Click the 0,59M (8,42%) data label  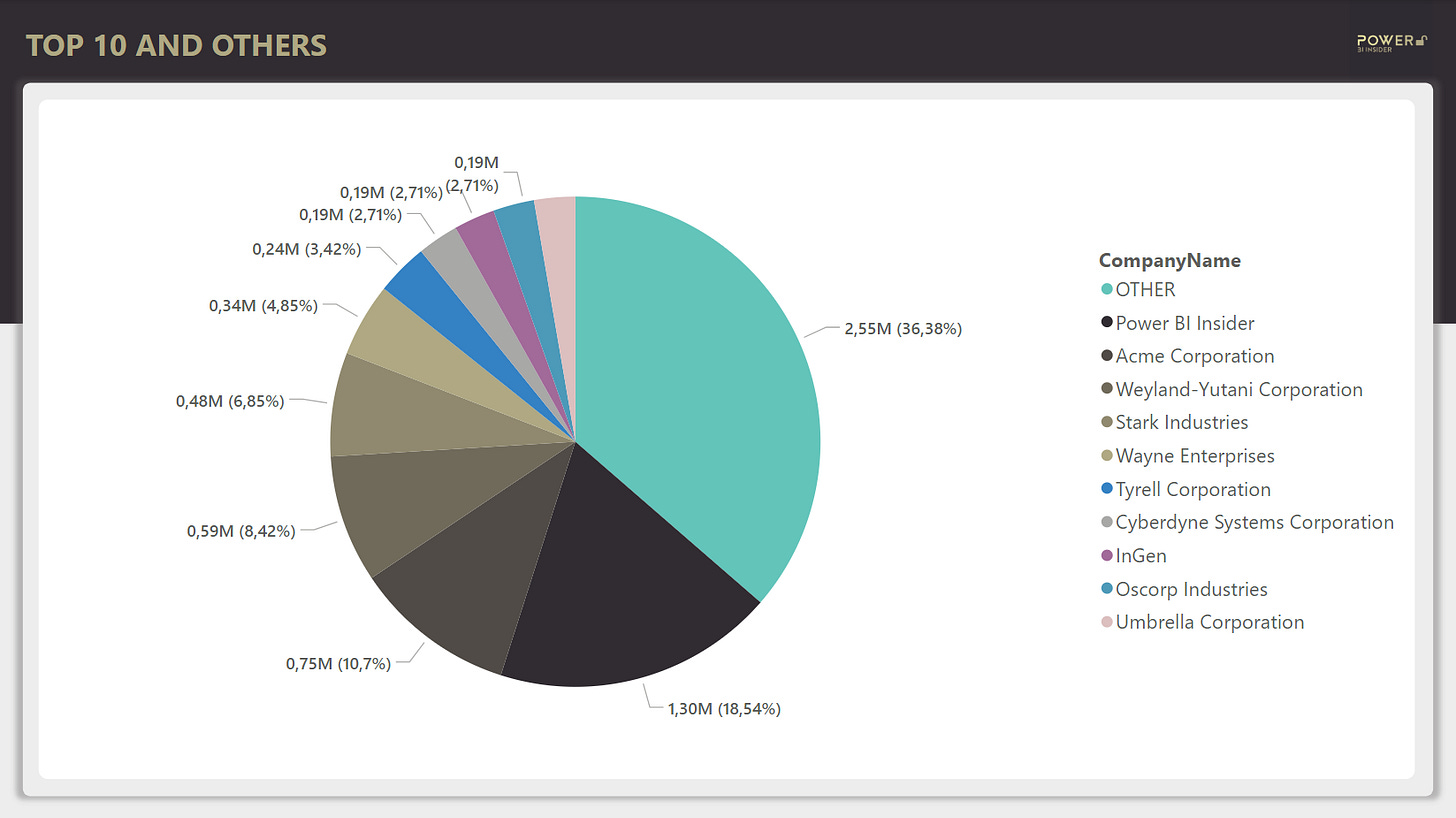(241, 531)
